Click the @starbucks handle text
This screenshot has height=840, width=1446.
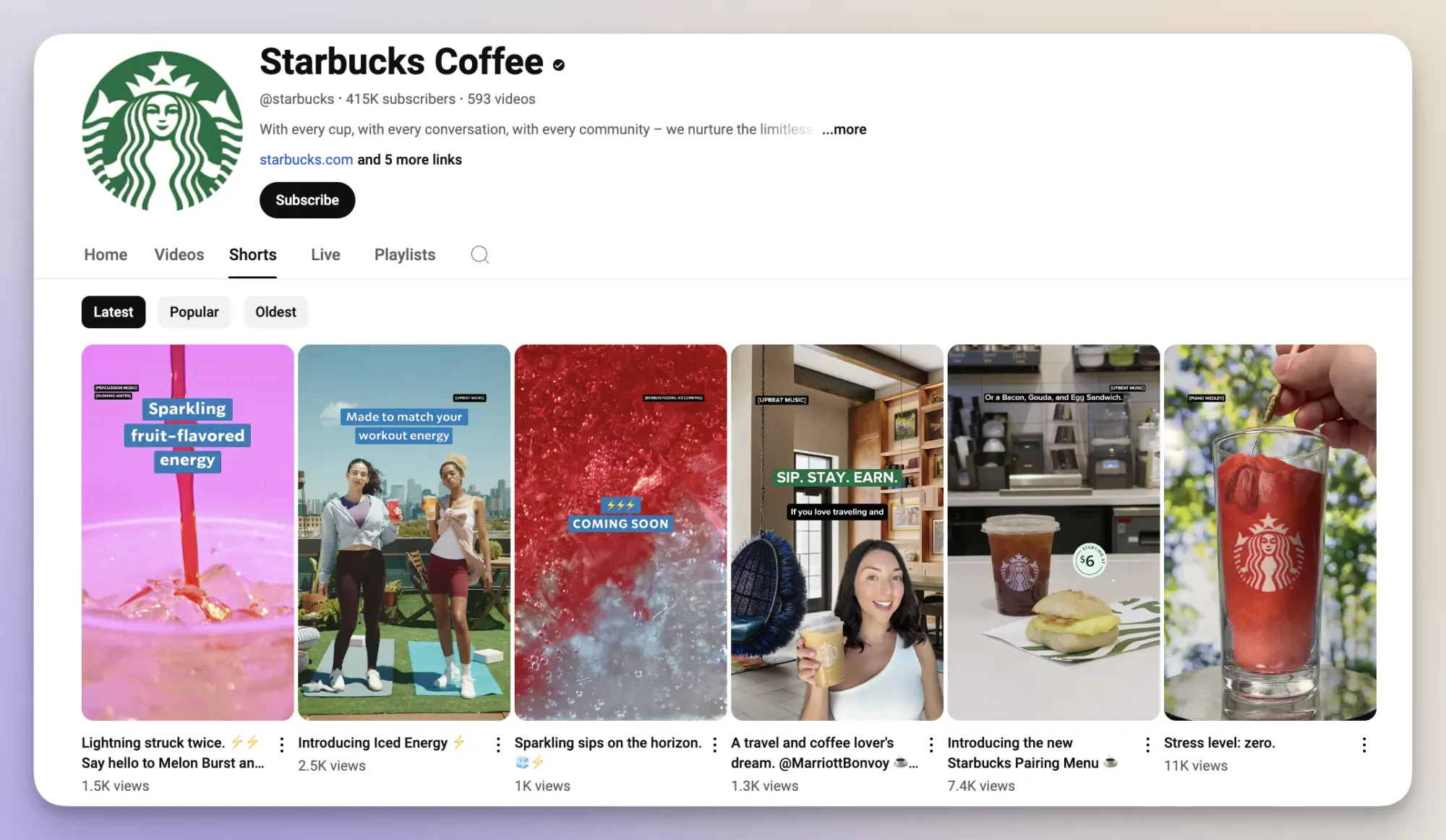[297, 98]
